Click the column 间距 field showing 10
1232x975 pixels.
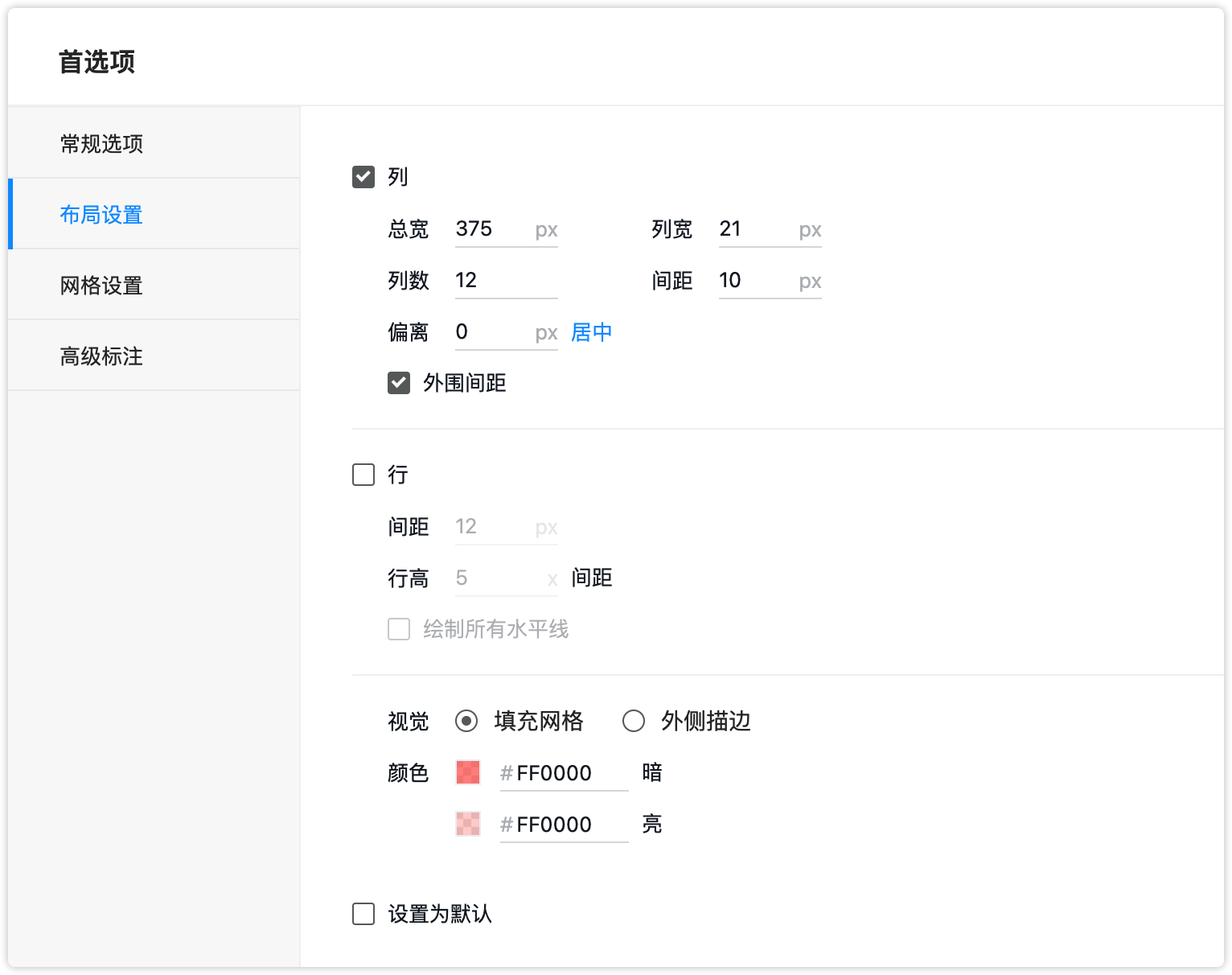point(756,281)
